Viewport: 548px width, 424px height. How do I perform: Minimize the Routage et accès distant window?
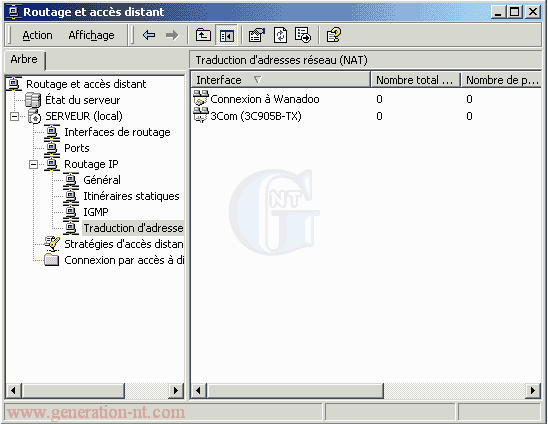498,12
